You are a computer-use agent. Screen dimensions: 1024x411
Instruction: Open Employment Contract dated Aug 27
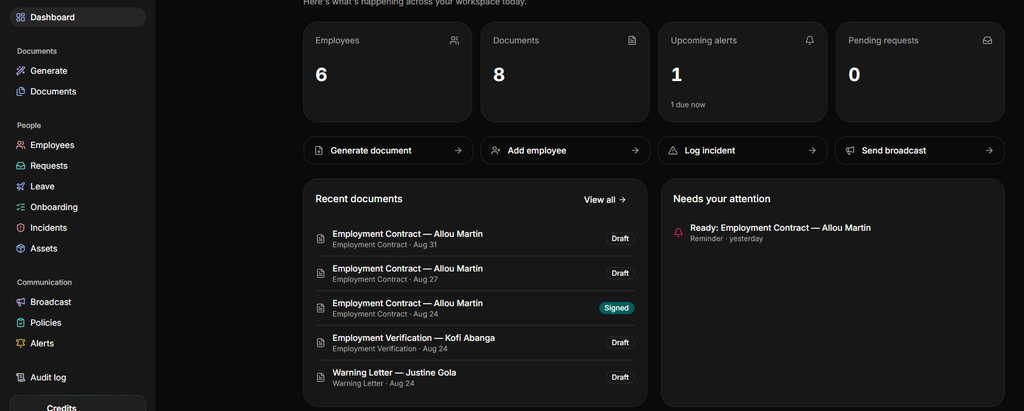[475, 274]
